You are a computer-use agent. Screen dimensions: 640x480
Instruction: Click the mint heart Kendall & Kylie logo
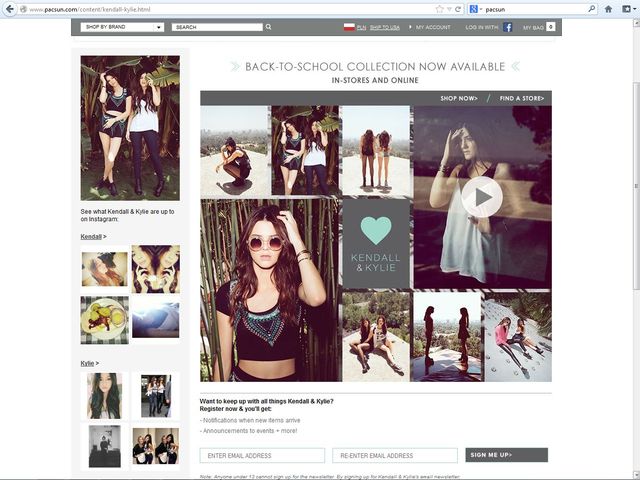coord(376,244)
